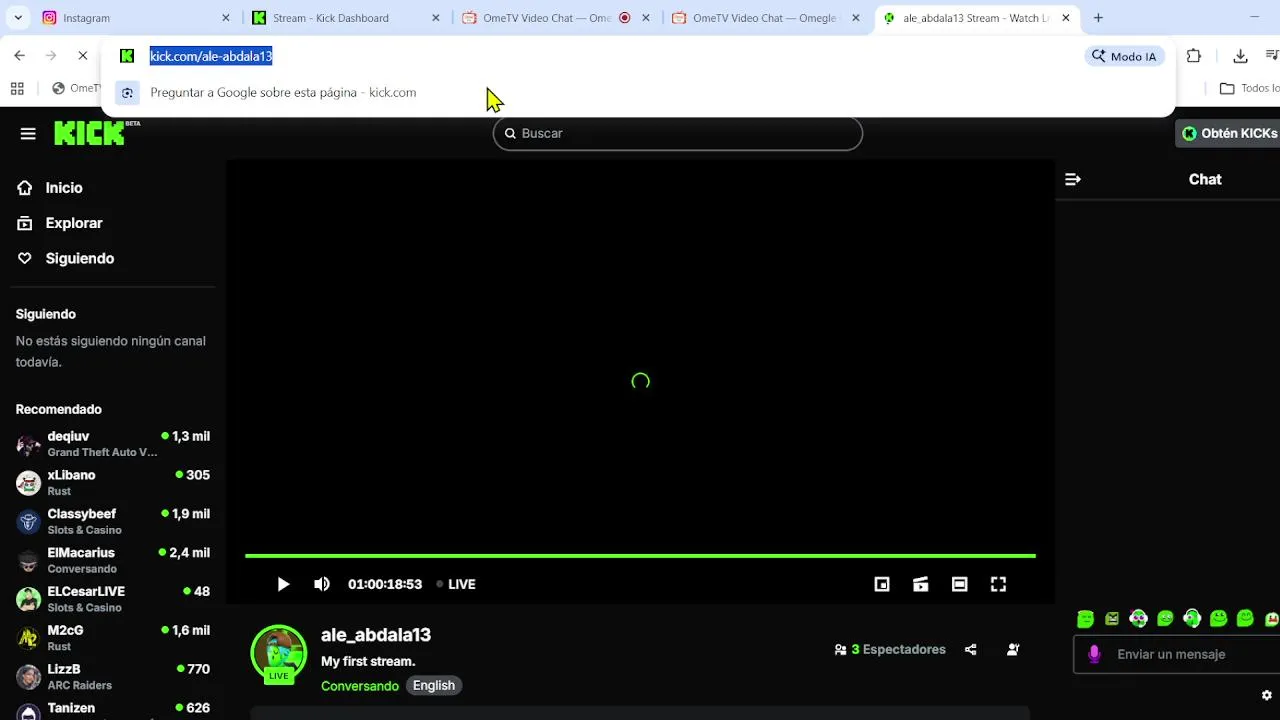Open recommended channel deqiuv
The image size is (1280, 720).
113,444
